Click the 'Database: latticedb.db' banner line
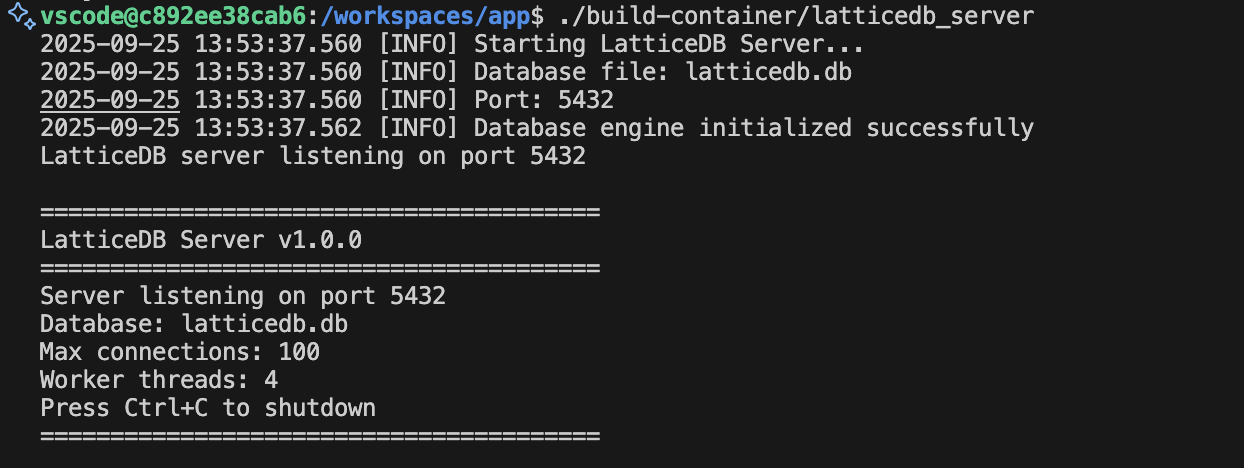Screen dimensions: 1244x468 (x=194, y=324)
